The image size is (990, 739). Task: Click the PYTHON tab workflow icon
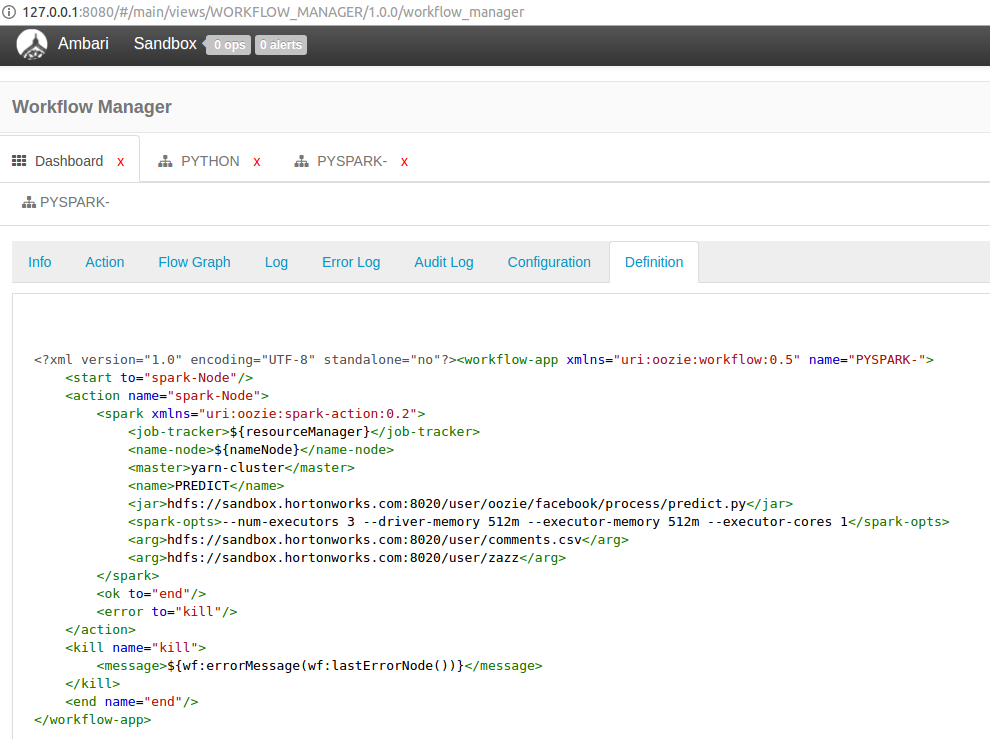coord(166,161)
